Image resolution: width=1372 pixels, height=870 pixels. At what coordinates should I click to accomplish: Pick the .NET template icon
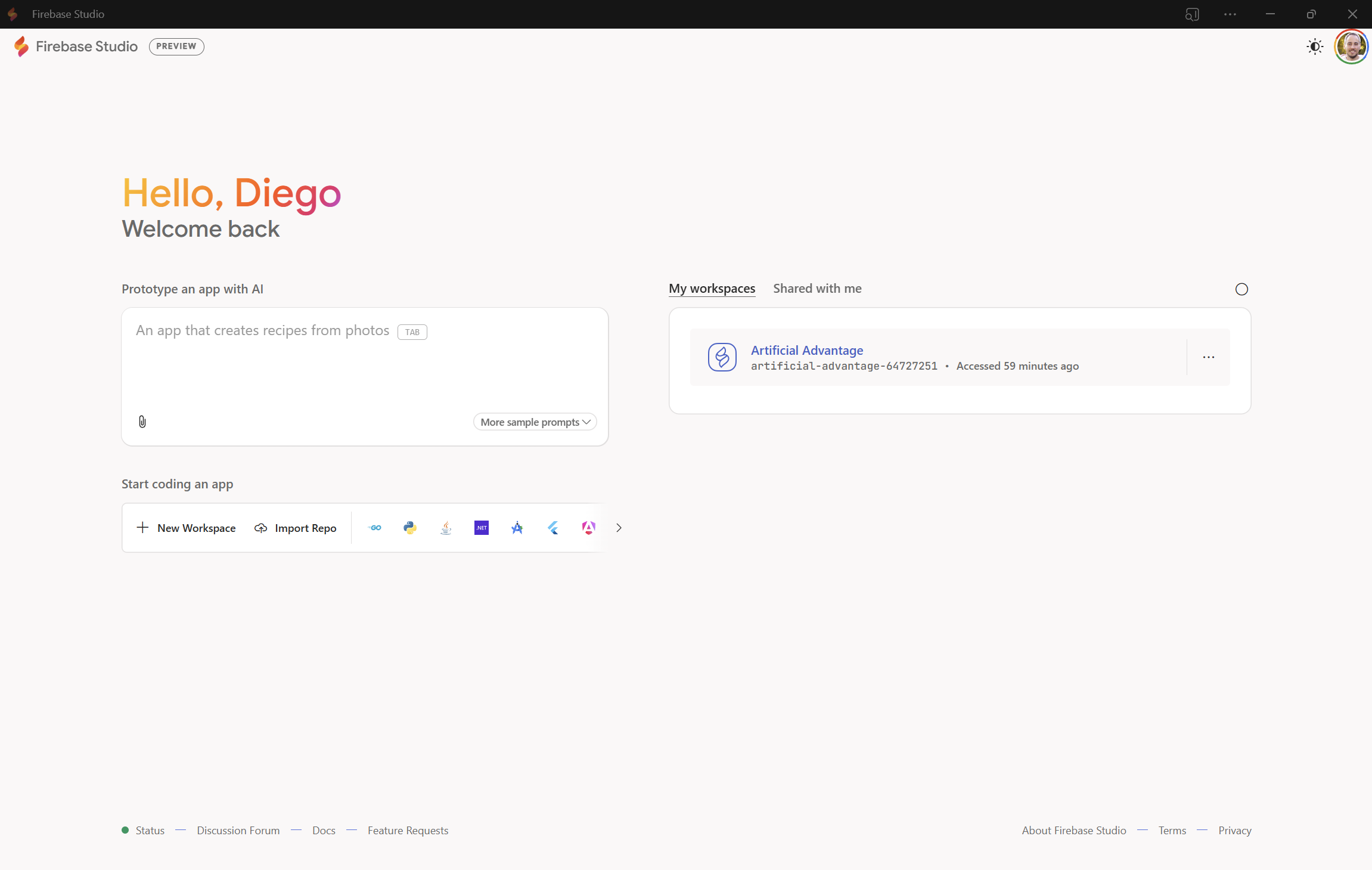pyautogui.click(x=482, y=528)
